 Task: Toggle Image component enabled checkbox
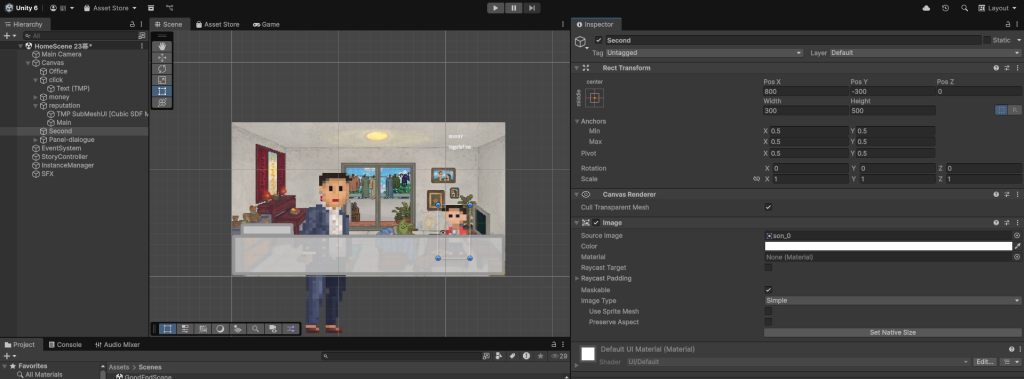[x=596, y=222]
